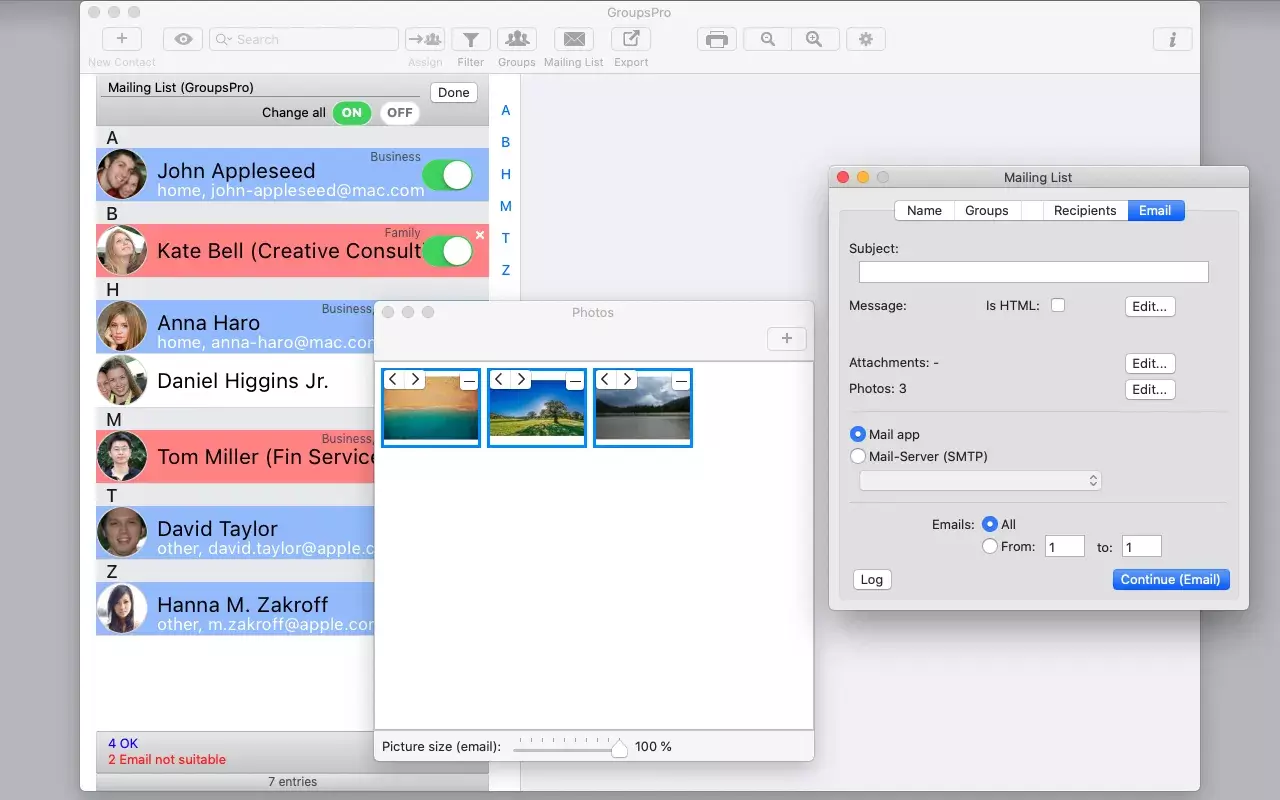Switch to the Recipients tab

pyautogui.click(x=1084, y=210)
